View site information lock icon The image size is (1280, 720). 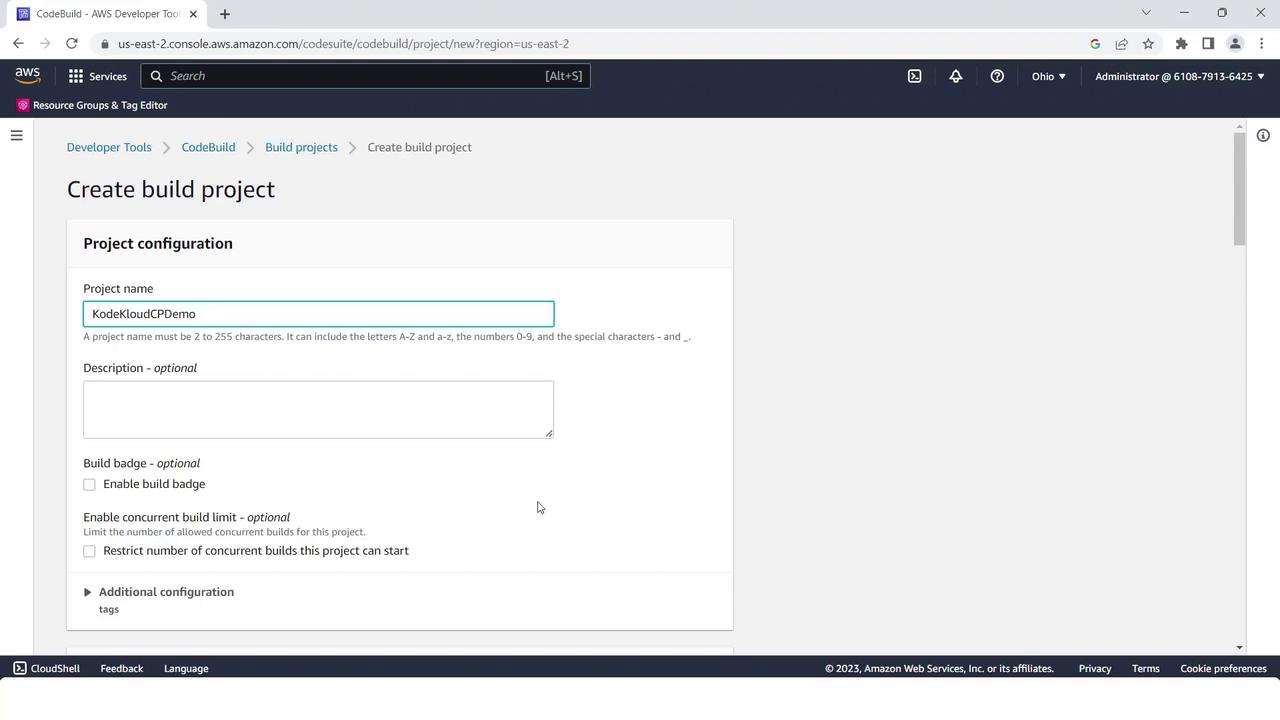tap(104, 44)
